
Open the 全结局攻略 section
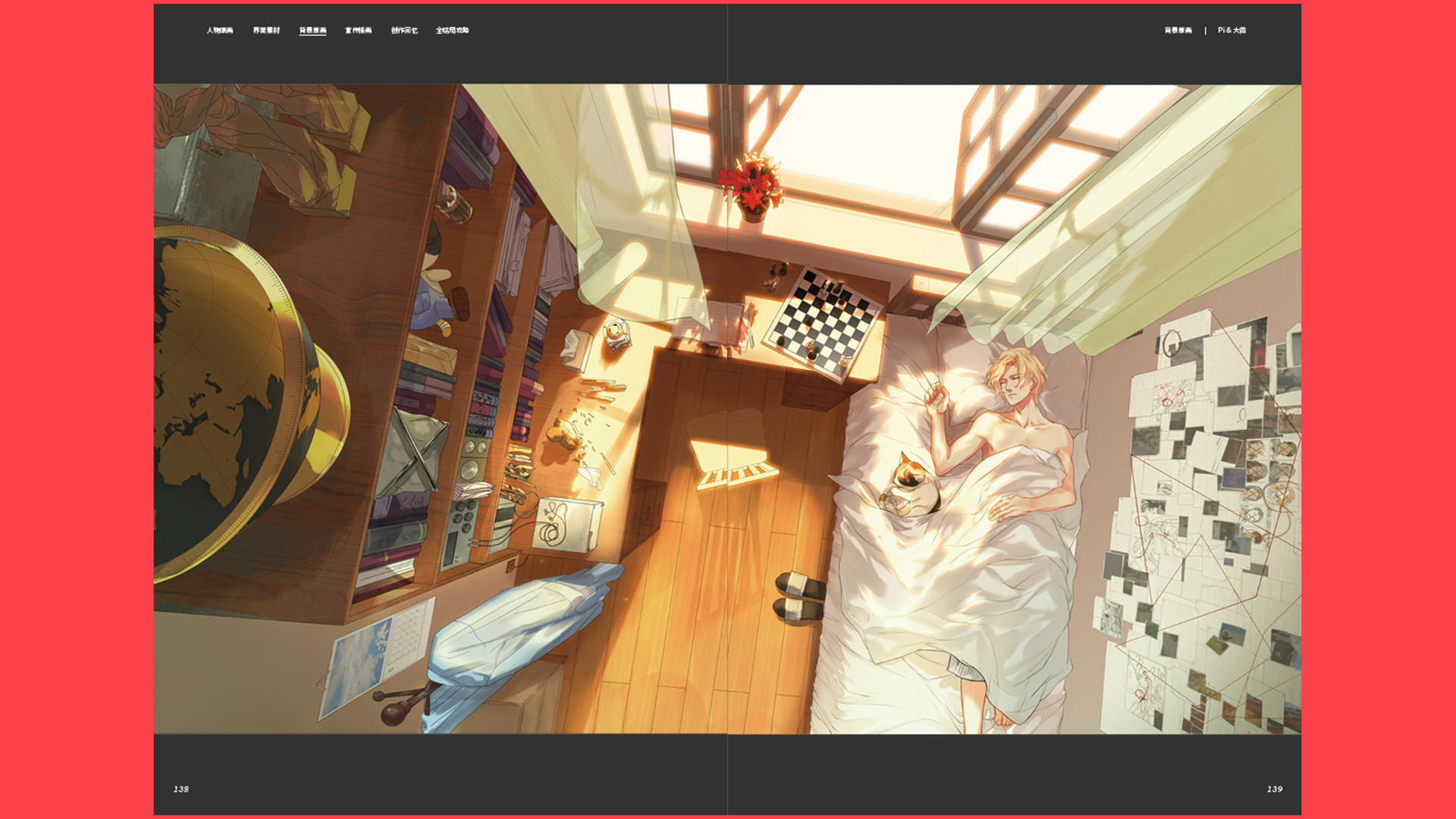(x=453, y=30)
